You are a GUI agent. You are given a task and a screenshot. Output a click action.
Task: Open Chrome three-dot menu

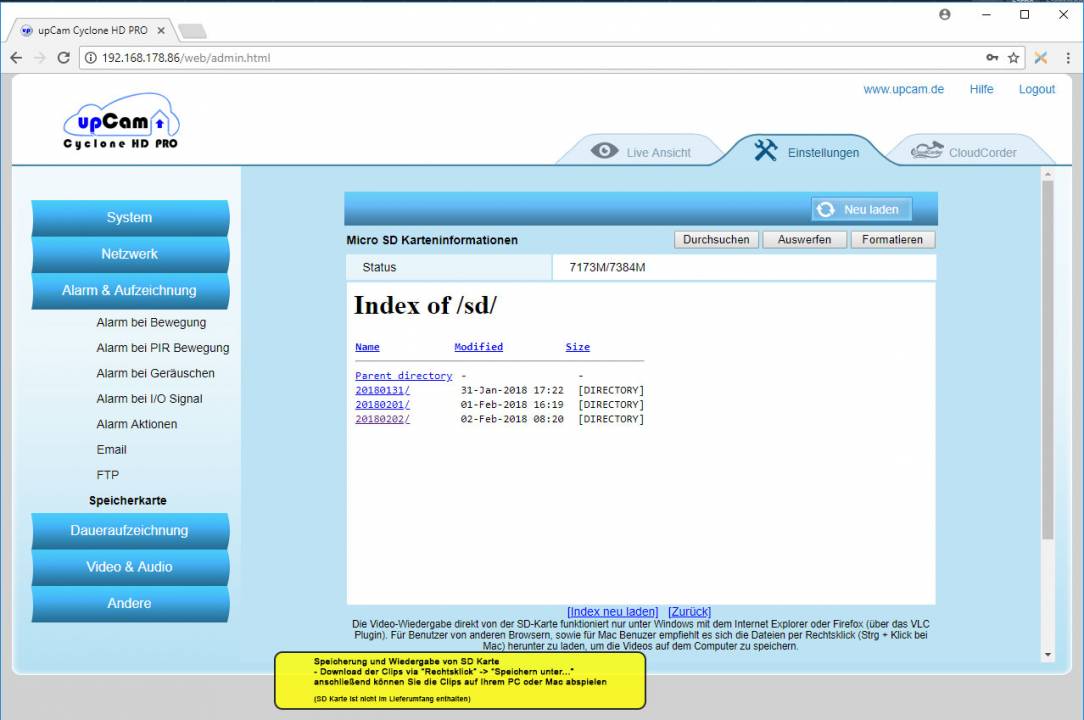click(1068, 58)
